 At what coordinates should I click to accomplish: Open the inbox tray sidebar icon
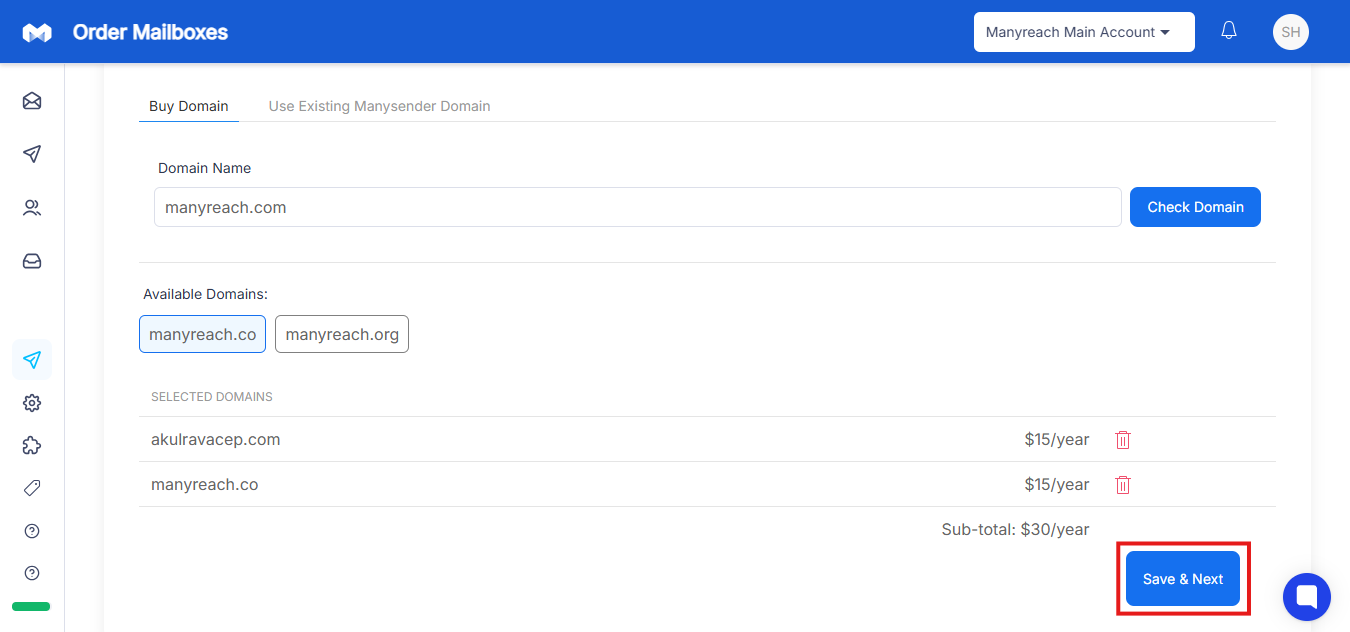pyautogui.click(x=32, y=261)
